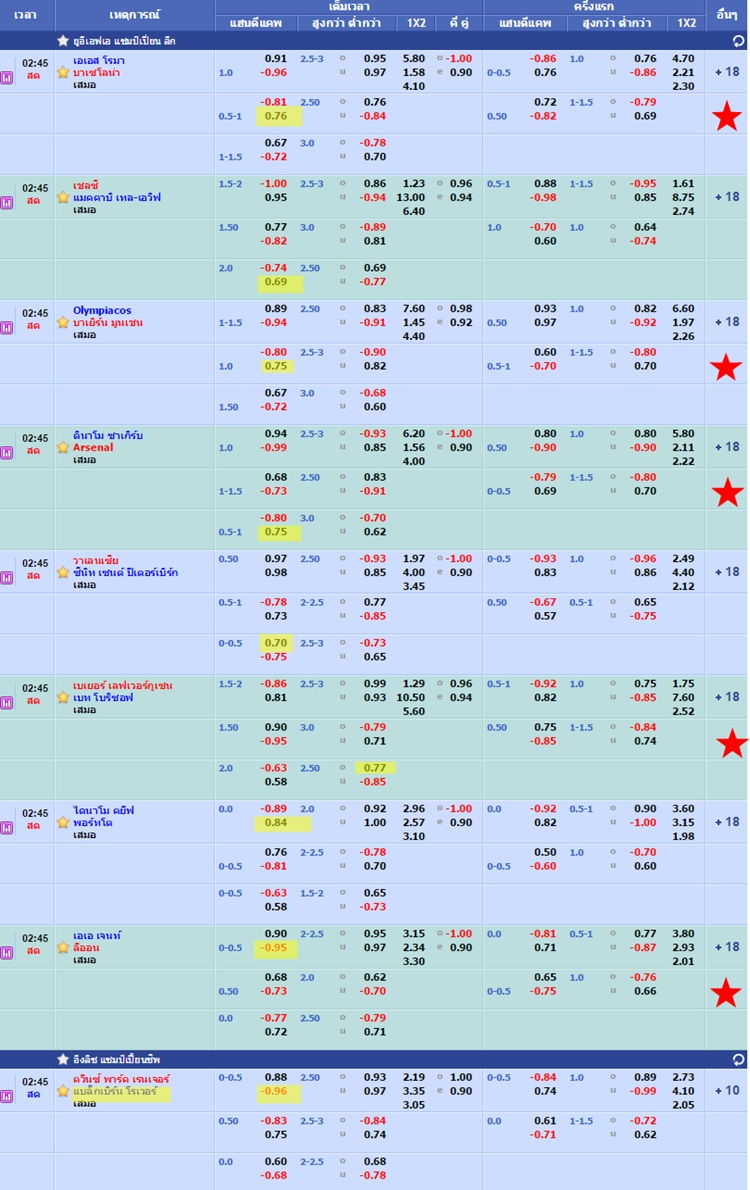Open stats icon for ควีนซ์ พาร์ค เรนเจอร์ match
The image size is (750, 1190).
[7, 1097]
